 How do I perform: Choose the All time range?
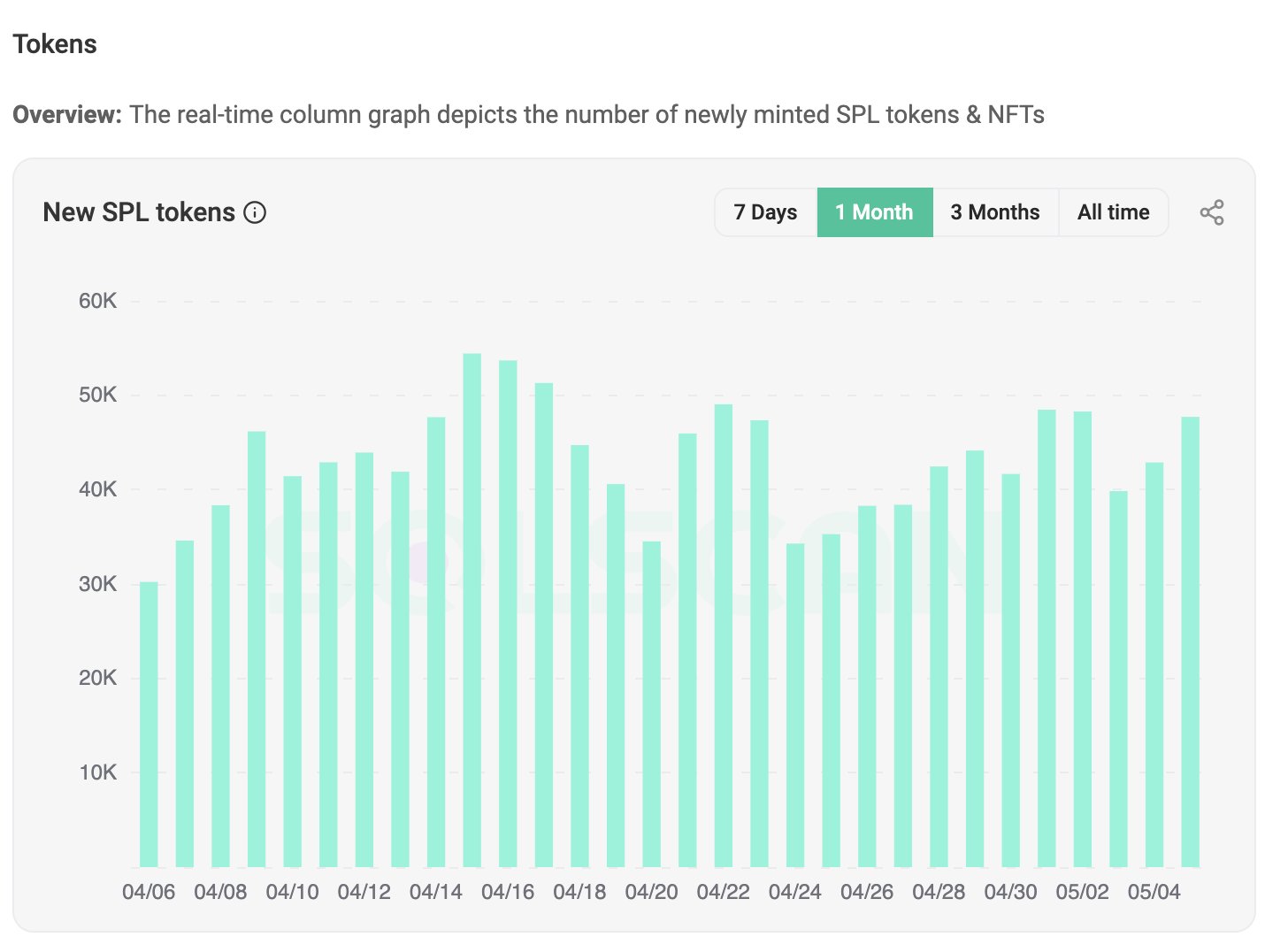click(1113, 212)
